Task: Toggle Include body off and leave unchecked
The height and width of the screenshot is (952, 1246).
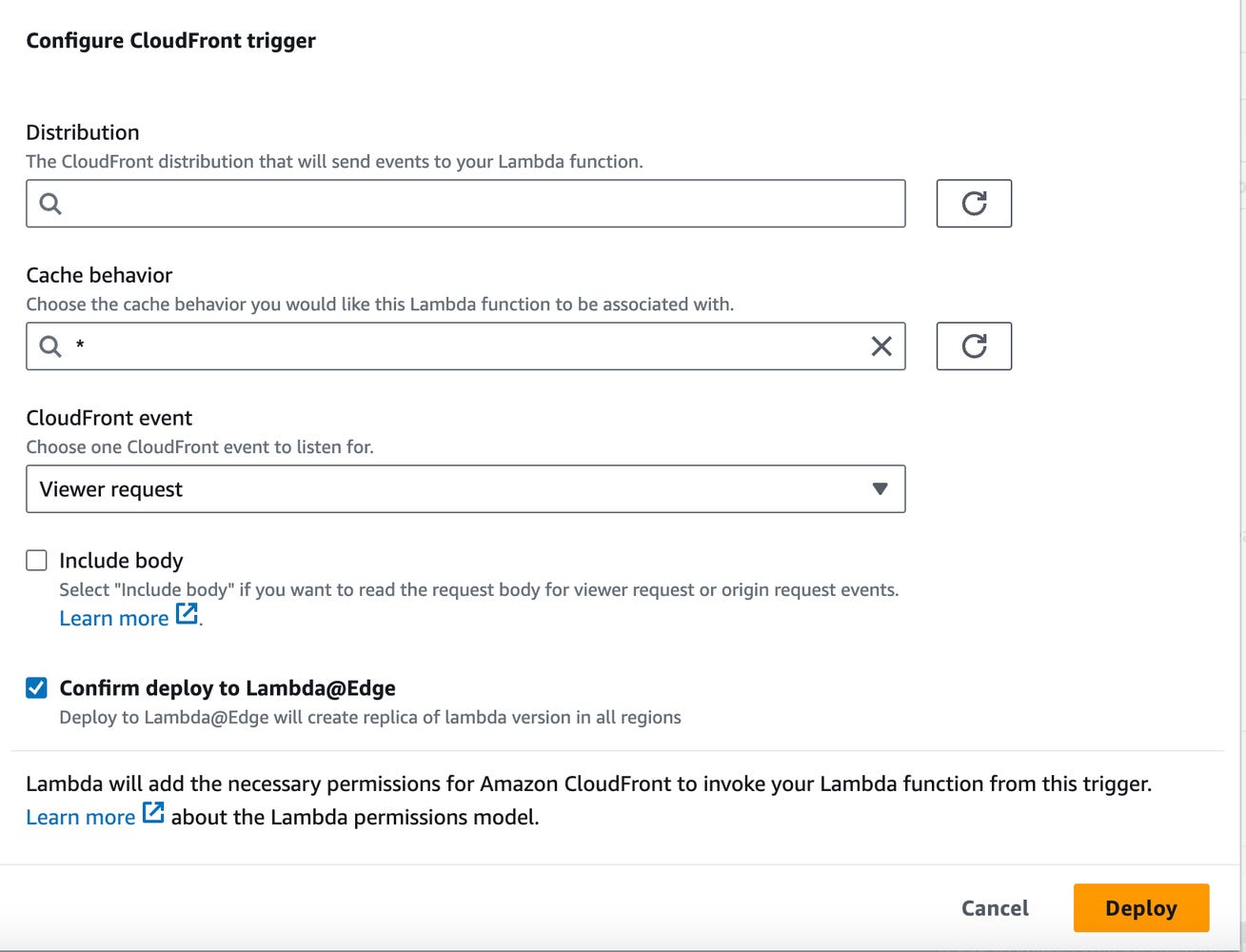Action: click(35, 560)
